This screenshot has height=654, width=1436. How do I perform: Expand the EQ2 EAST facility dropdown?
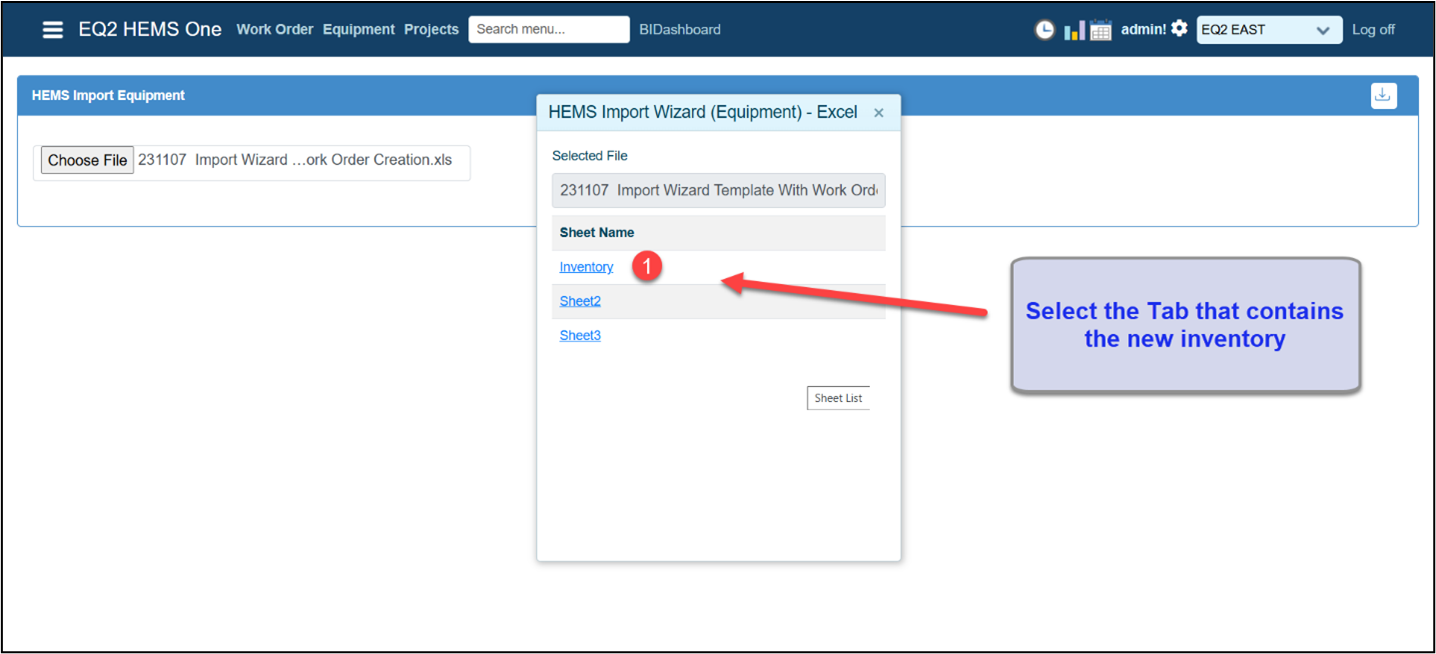1268,30
